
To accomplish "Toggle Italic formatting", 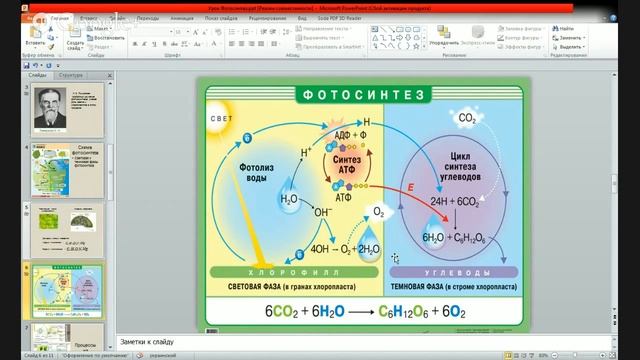I will (x=144, y=44).
